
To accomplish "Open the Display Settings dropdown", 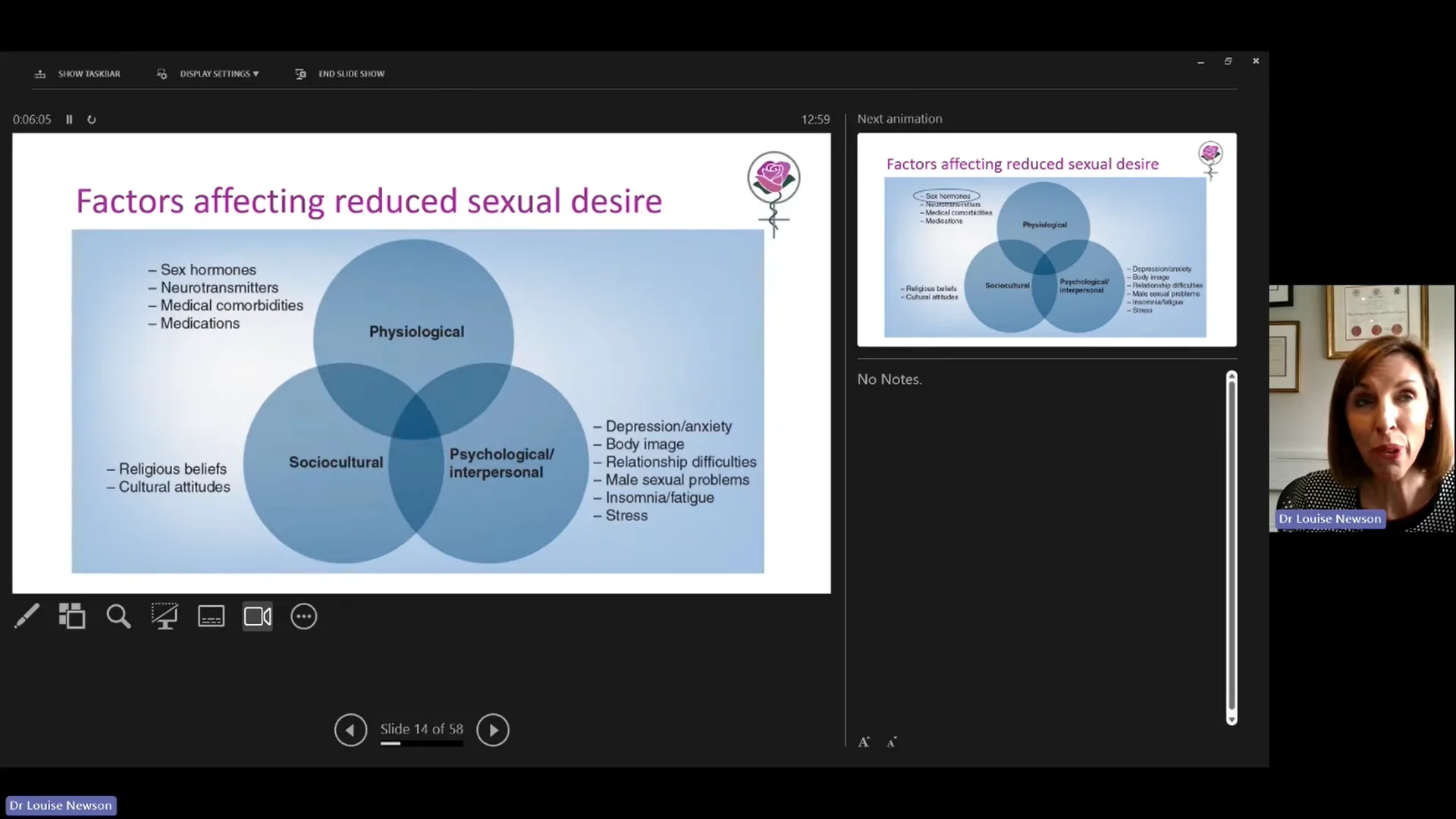I will (x=219, y=74).
